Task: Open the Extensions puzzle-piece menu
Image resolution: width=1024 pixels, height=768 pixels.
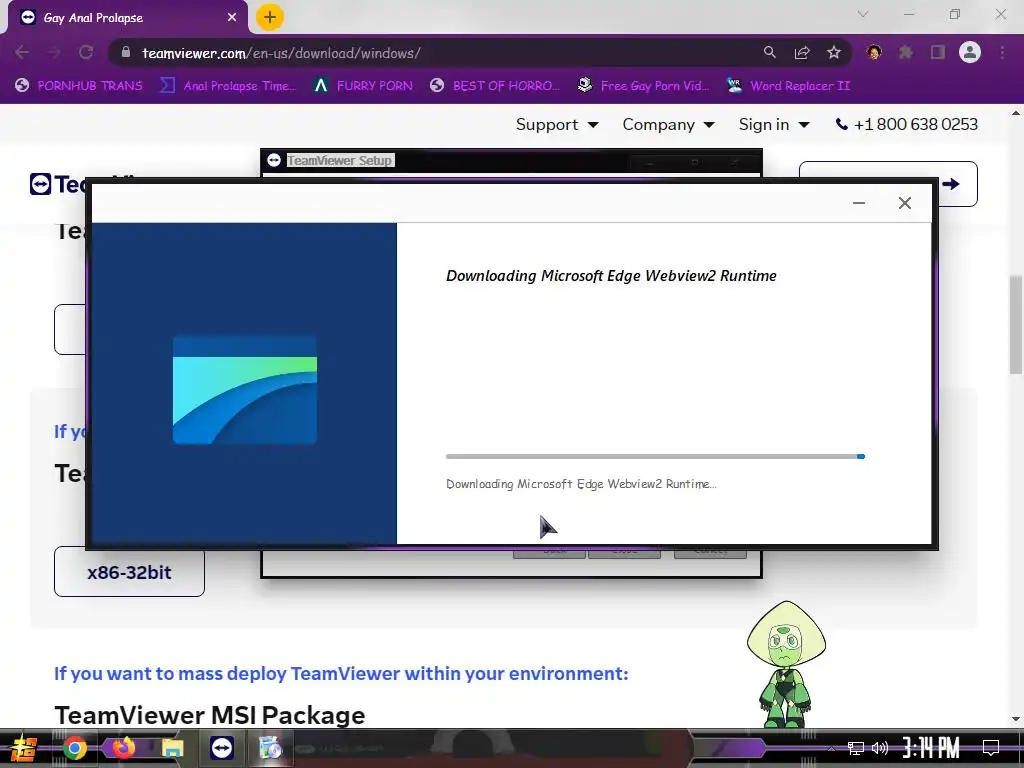Action: pos(906,53)
